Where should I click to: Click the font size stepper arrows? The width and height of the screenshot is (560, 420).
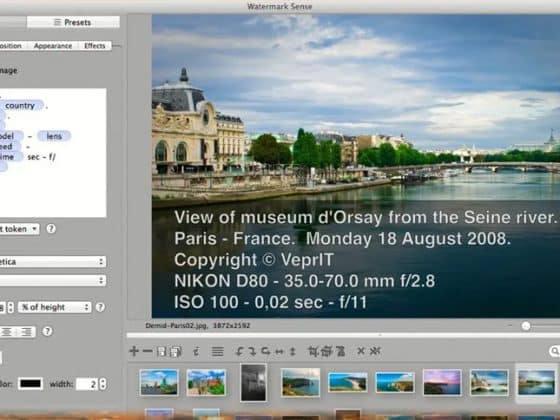[11, 307]
